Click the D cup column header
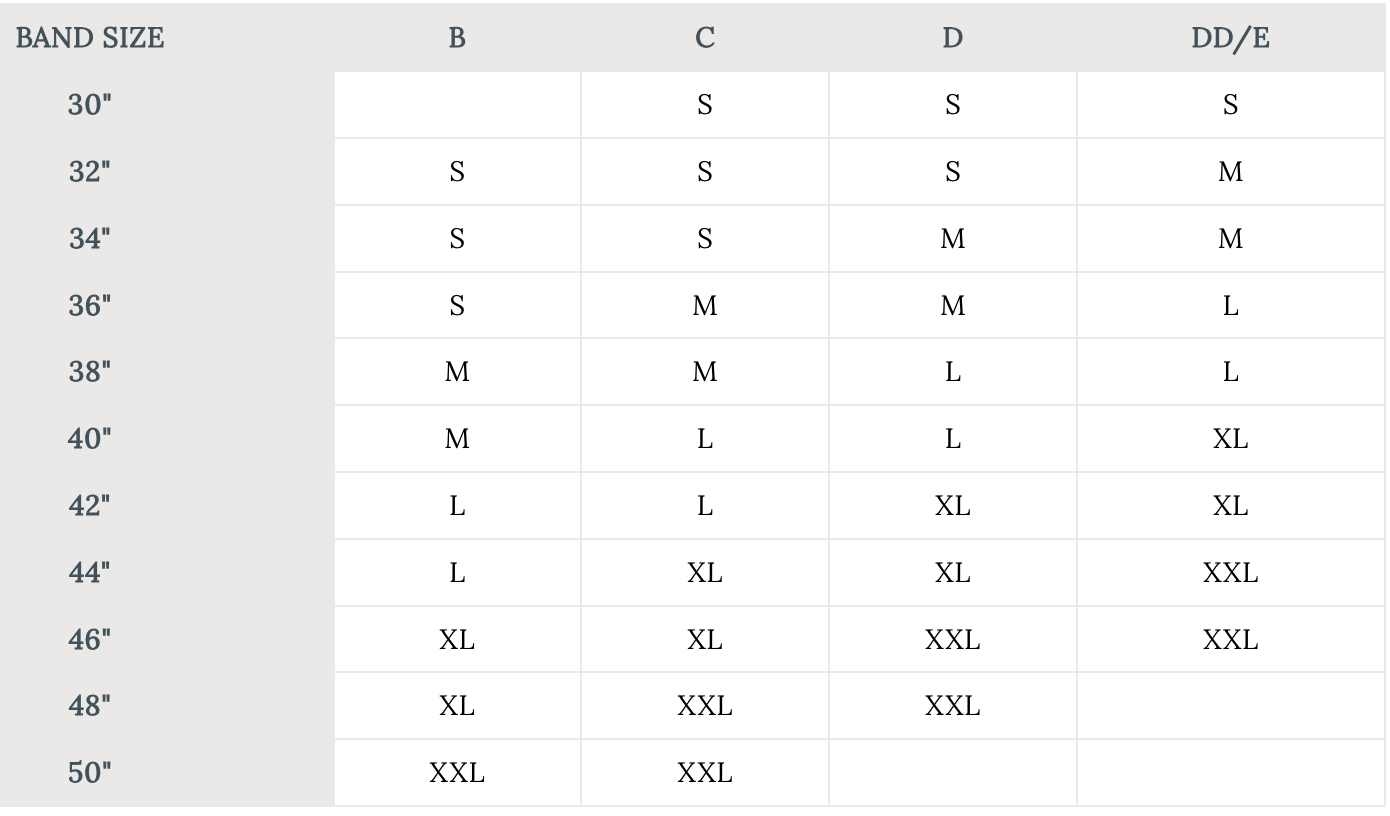This screenshot has height=816, width=1390. [x=952, y=38]
